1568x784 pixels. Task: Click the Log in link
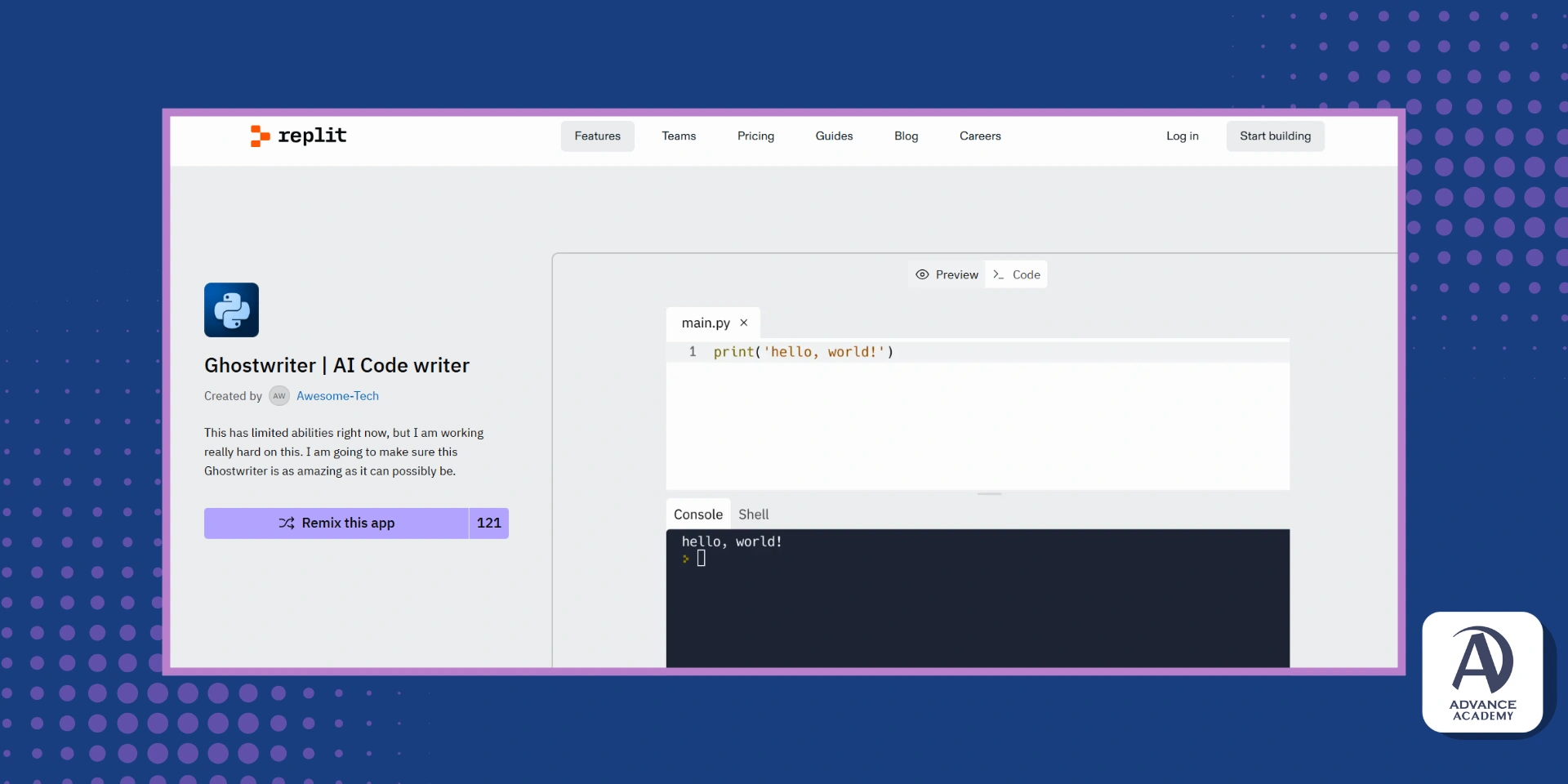[x=1182, y=136]
